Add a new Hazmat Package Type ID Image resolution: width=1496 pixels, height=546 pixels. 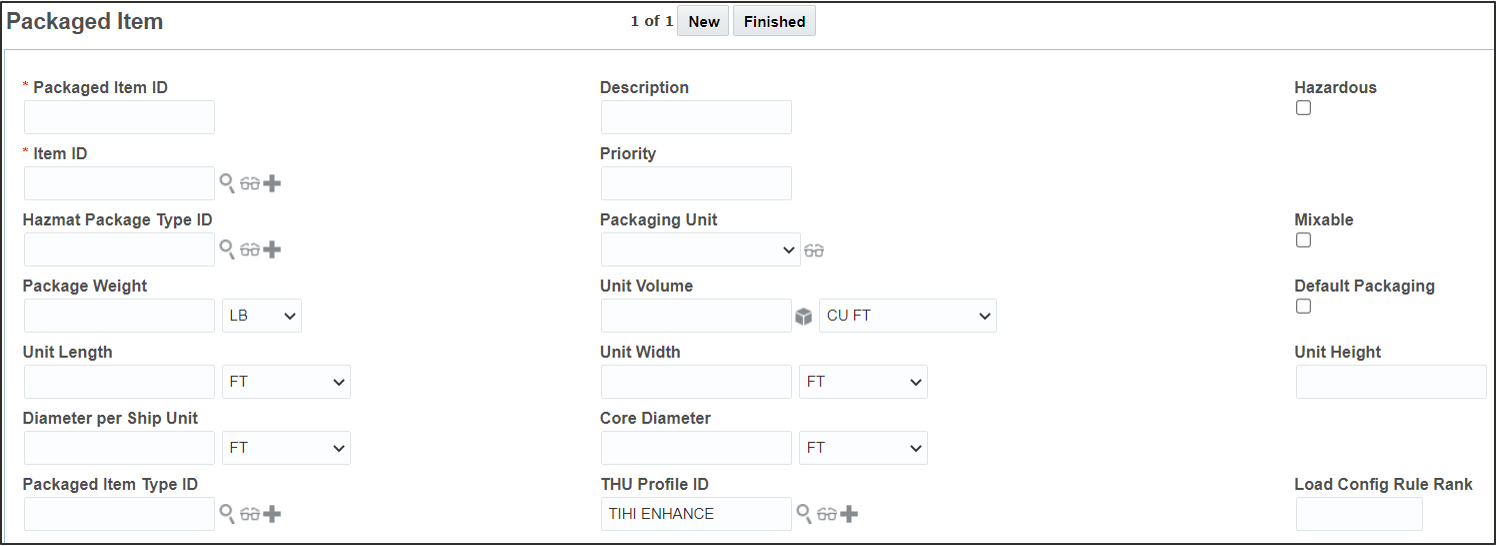pyautogui.click(x=272, y=250)
